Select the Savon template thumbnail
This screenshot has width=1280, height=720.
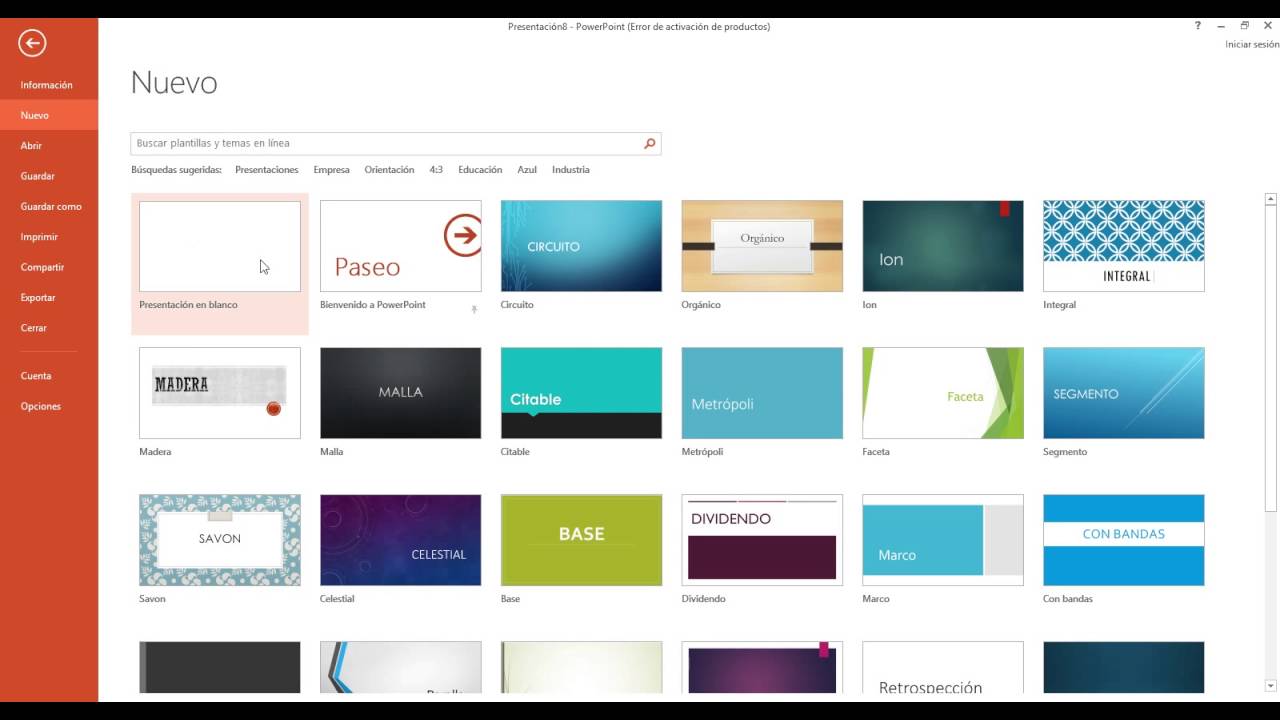click(220, 540)
